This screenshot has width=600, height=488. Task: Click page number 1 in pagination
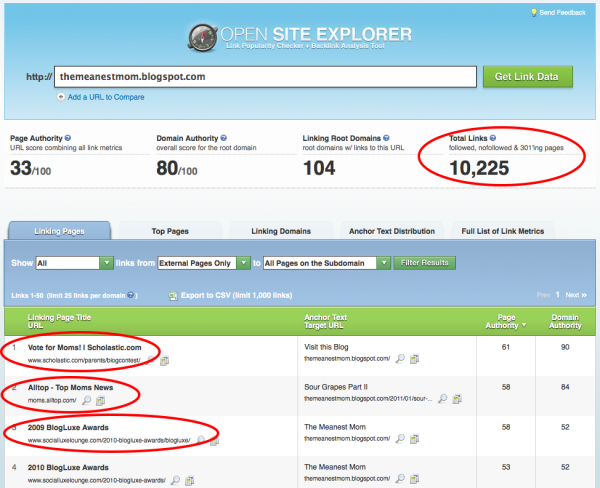558,294
